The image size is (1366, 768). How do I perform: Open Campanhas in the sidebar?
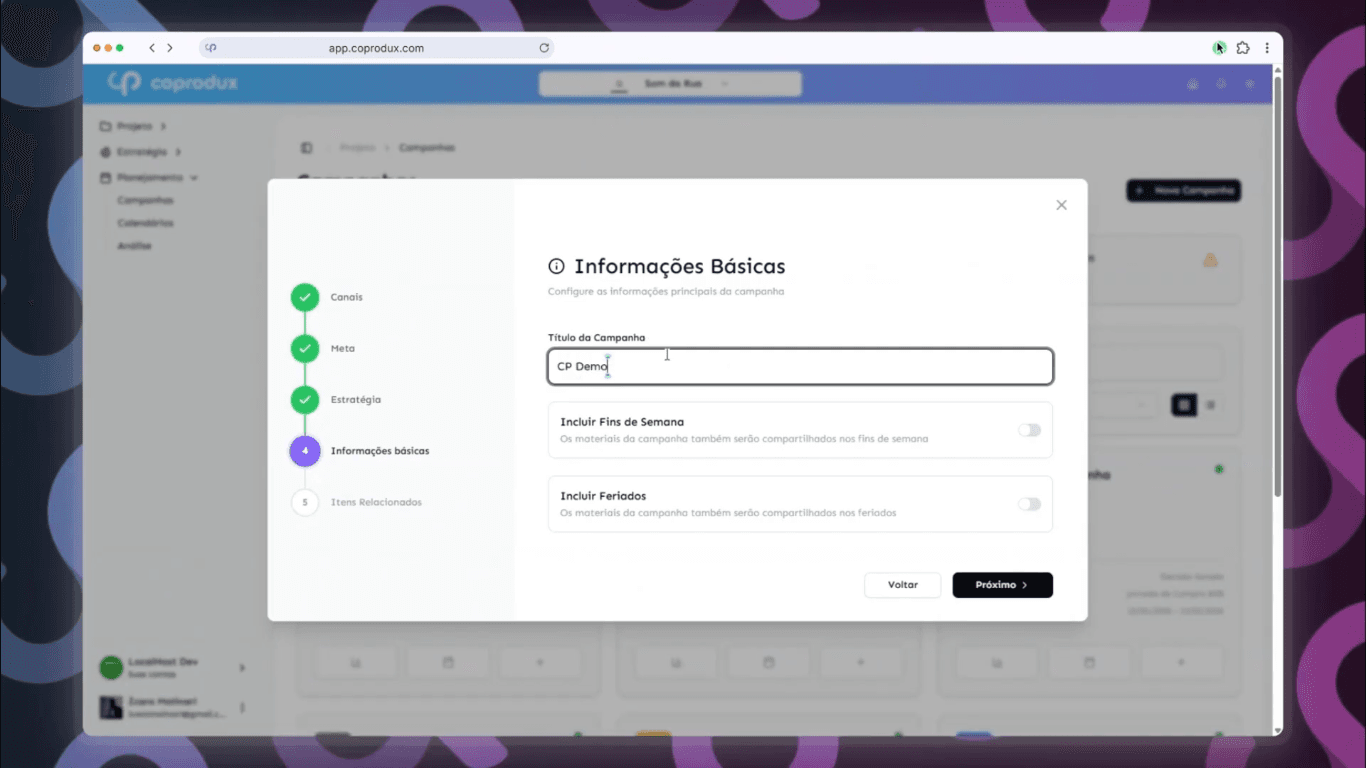[x=145, y=200]
